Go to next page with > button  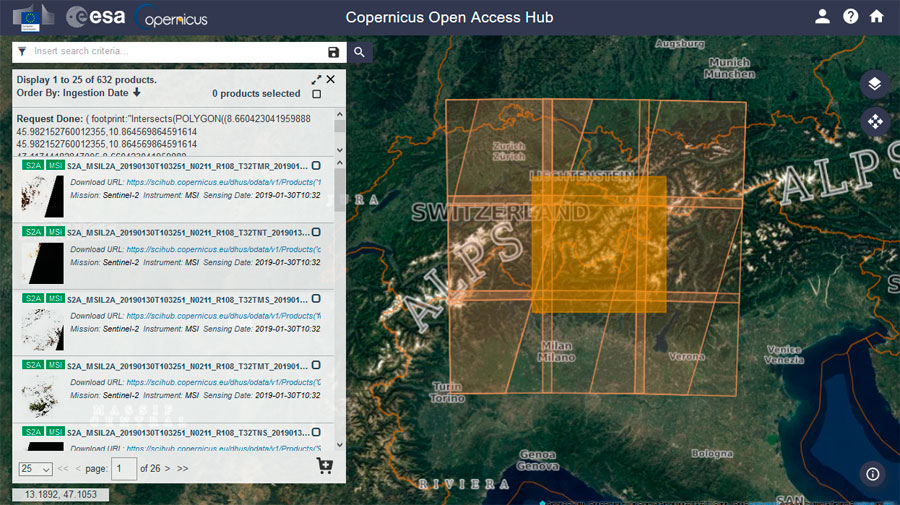(168, 469)
